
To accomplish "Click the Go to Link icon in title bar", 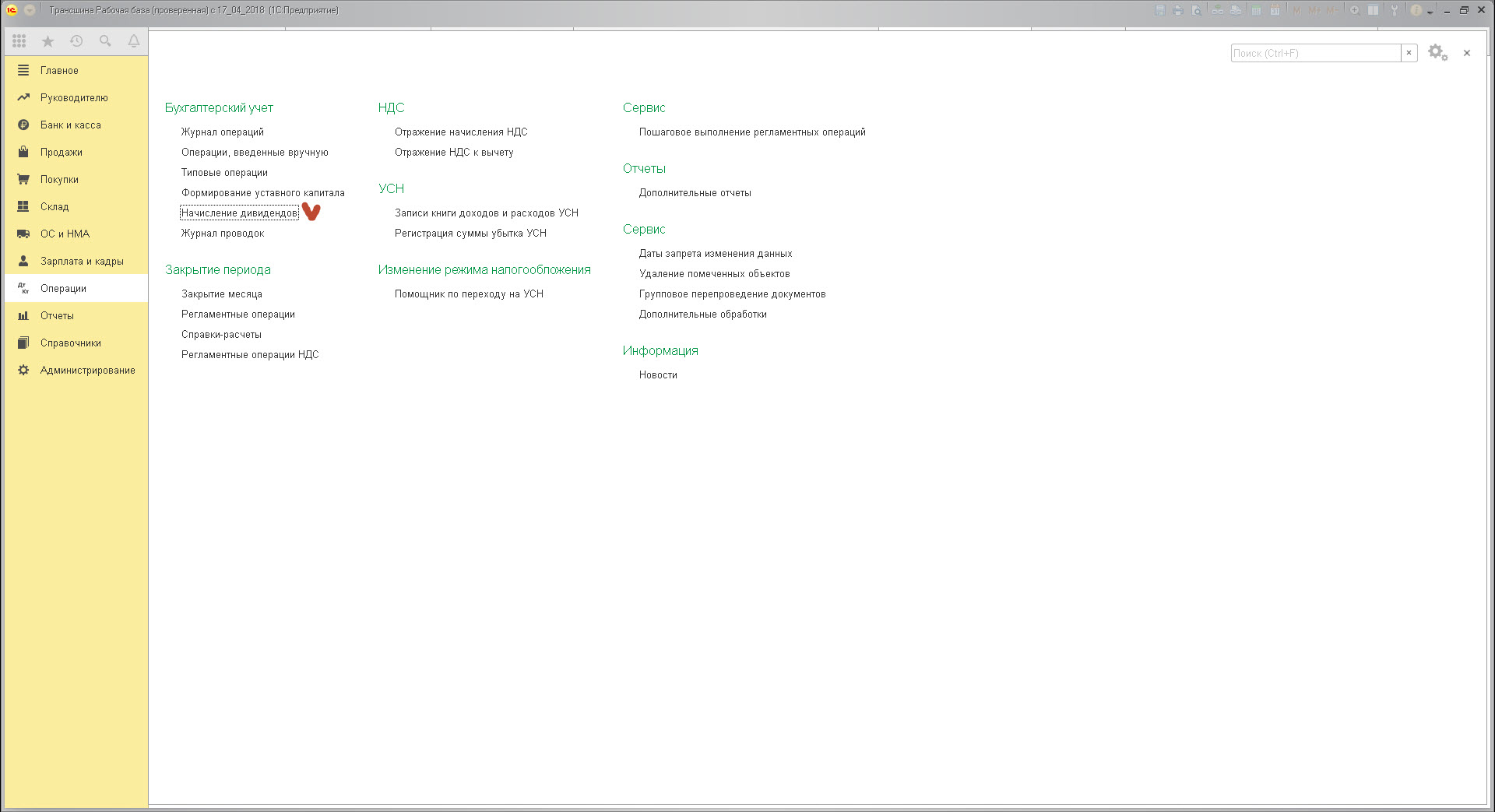I will pyautogui.click(x=1236, y=10).
